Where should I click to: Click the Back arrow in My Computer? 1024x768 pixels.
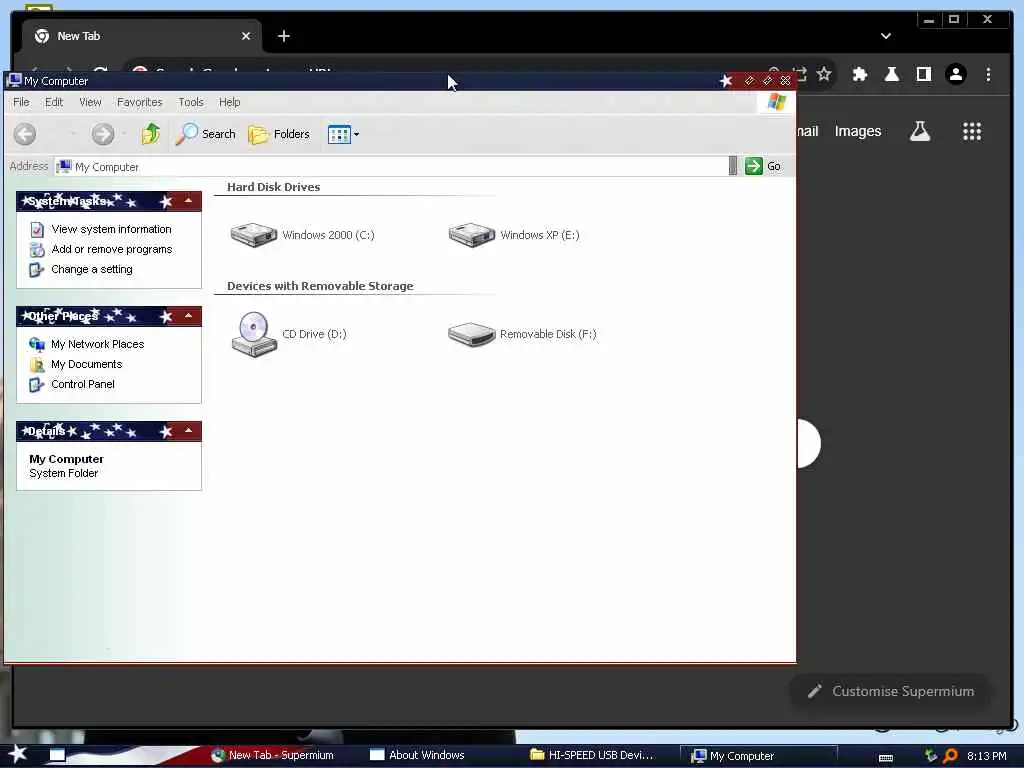tap(25, 134)
